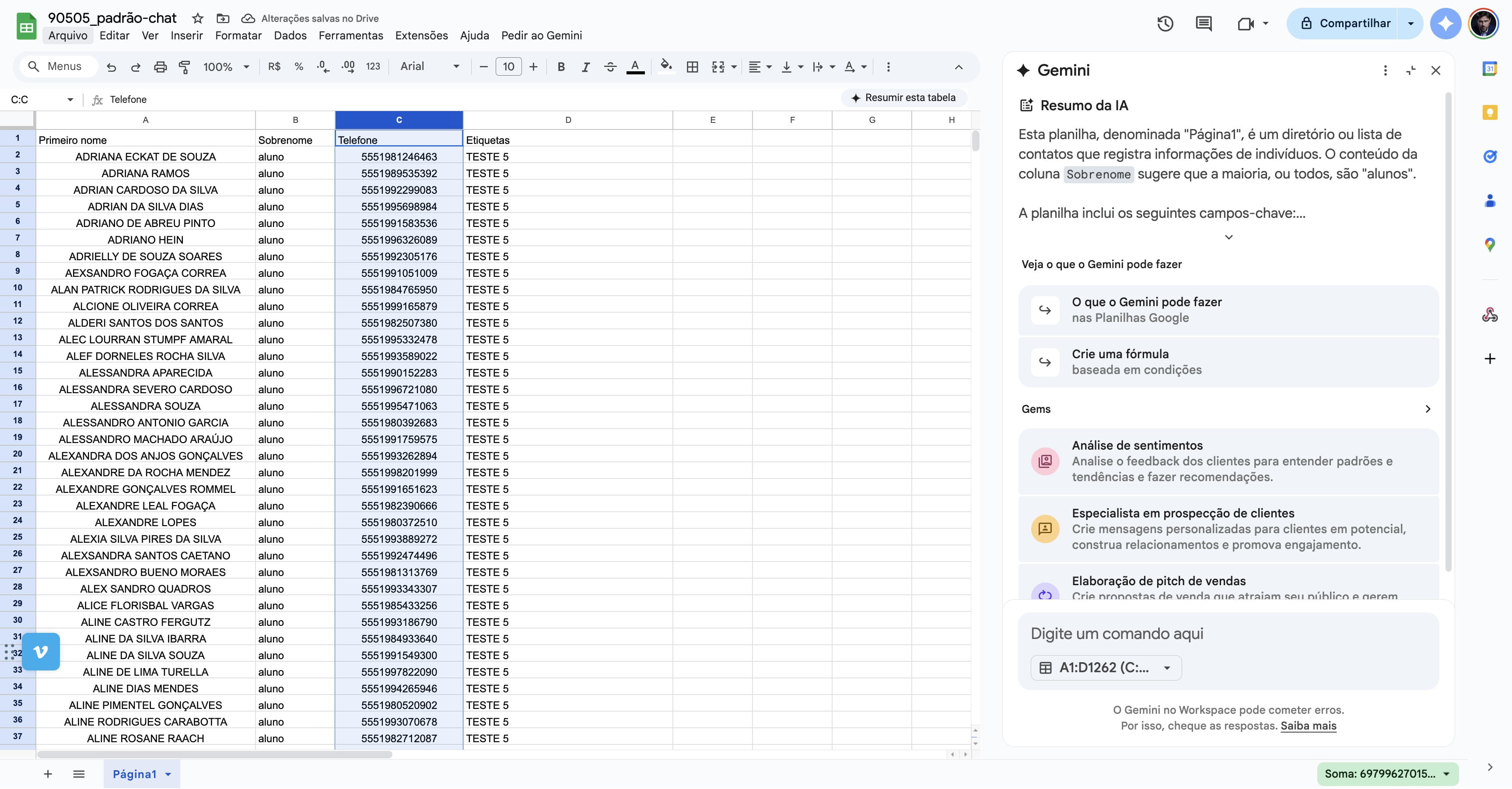Image resolution: width=1512 pixels, height=789 pixels.
Task: Decrease font size with minus button
Action: pyautogui.click(x=483, y=67)
